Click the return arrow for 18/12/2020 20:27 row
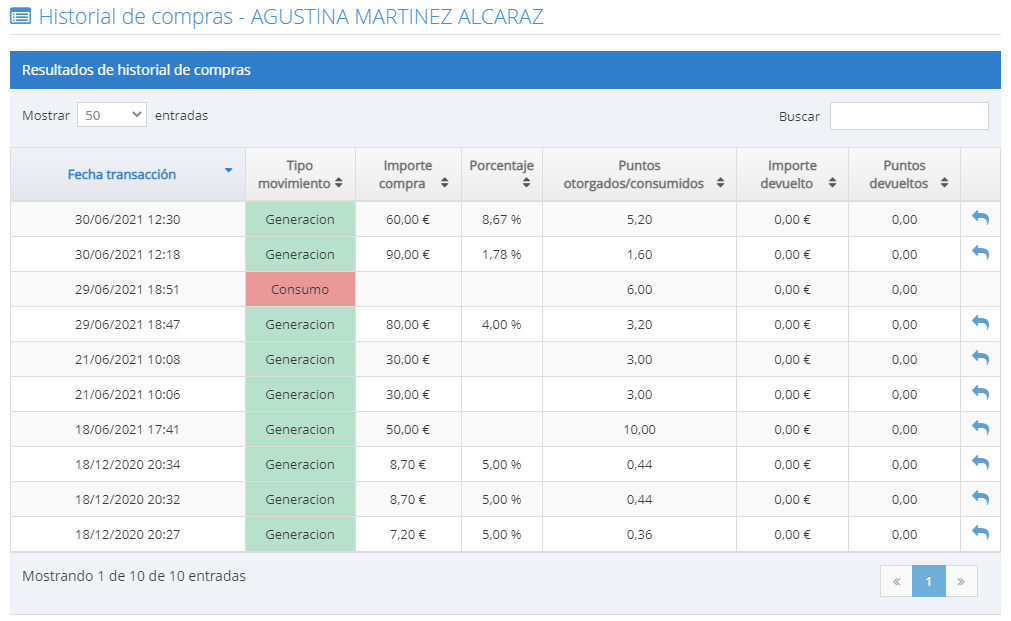The image size is (1011, 621). point(980,533)
